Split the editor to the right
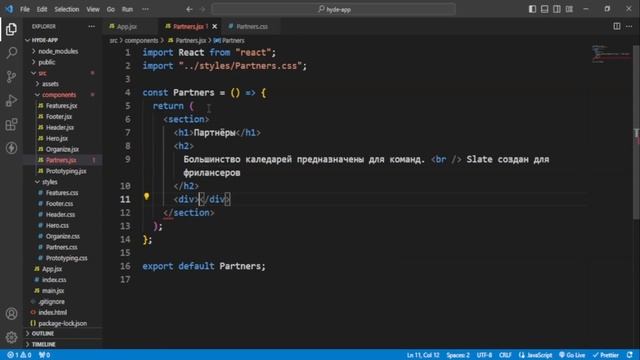This screenshot has width=640, height=360. click(617, 26)
